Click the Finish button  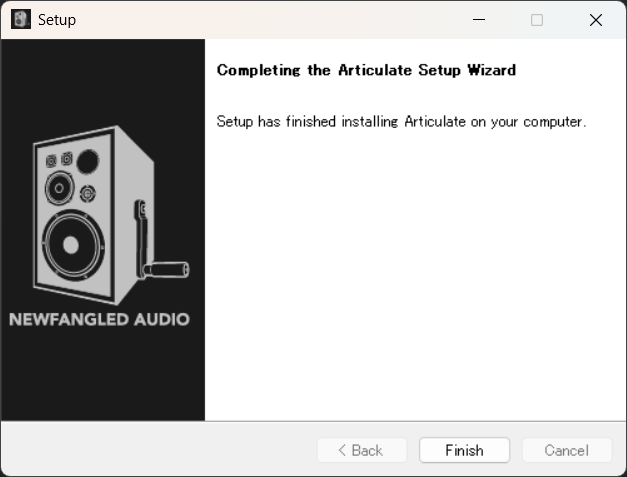[x=464, y=450]
